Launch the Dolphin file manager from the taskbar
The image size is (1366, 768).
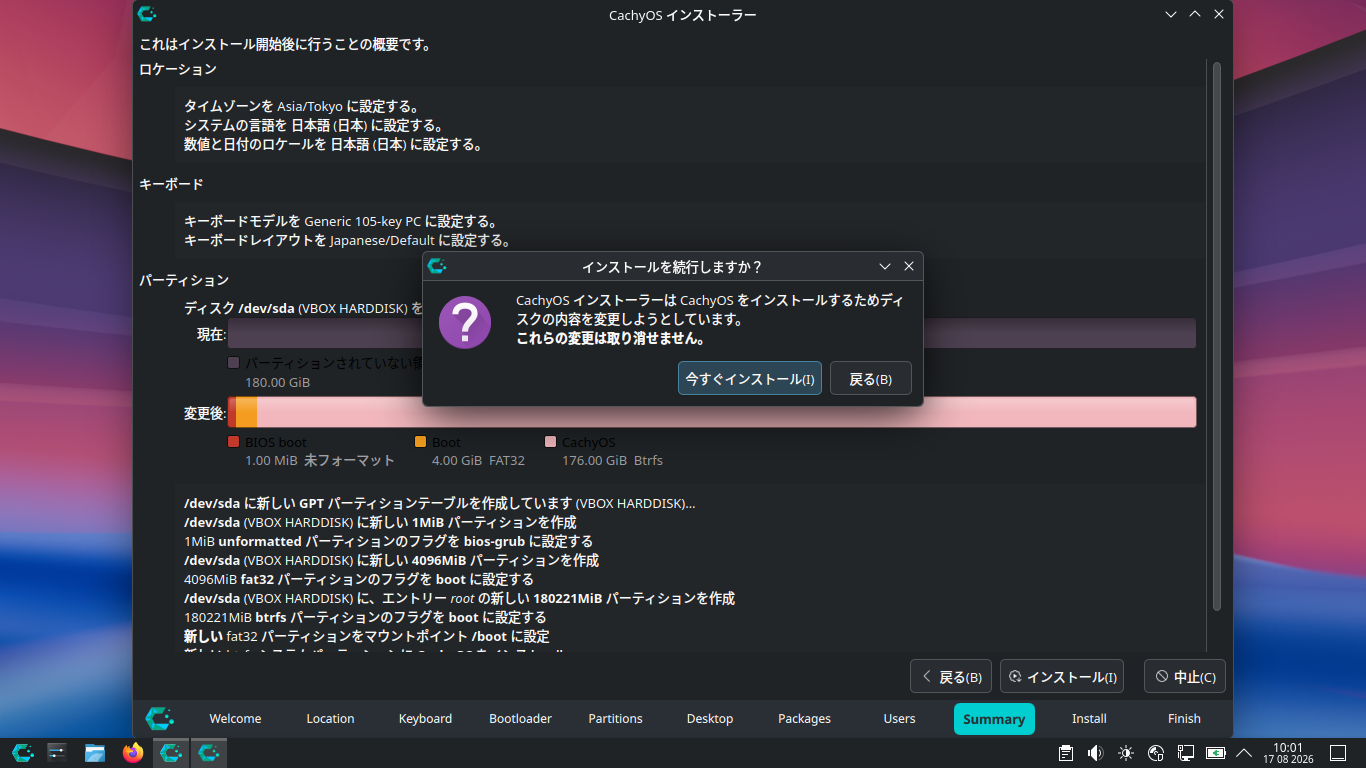tap(95, 753)
